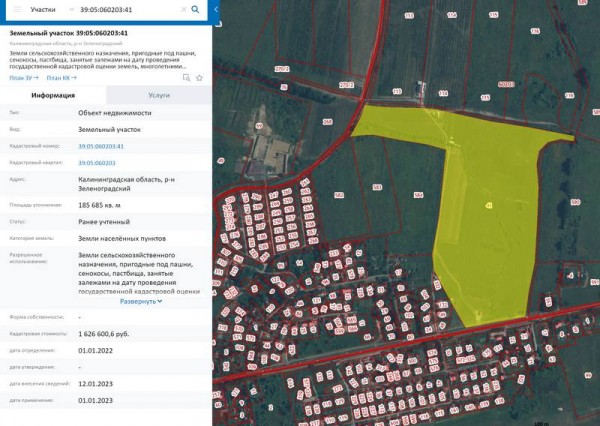
Task: Click parcel 260 near the road
Action: coord(328,122)
